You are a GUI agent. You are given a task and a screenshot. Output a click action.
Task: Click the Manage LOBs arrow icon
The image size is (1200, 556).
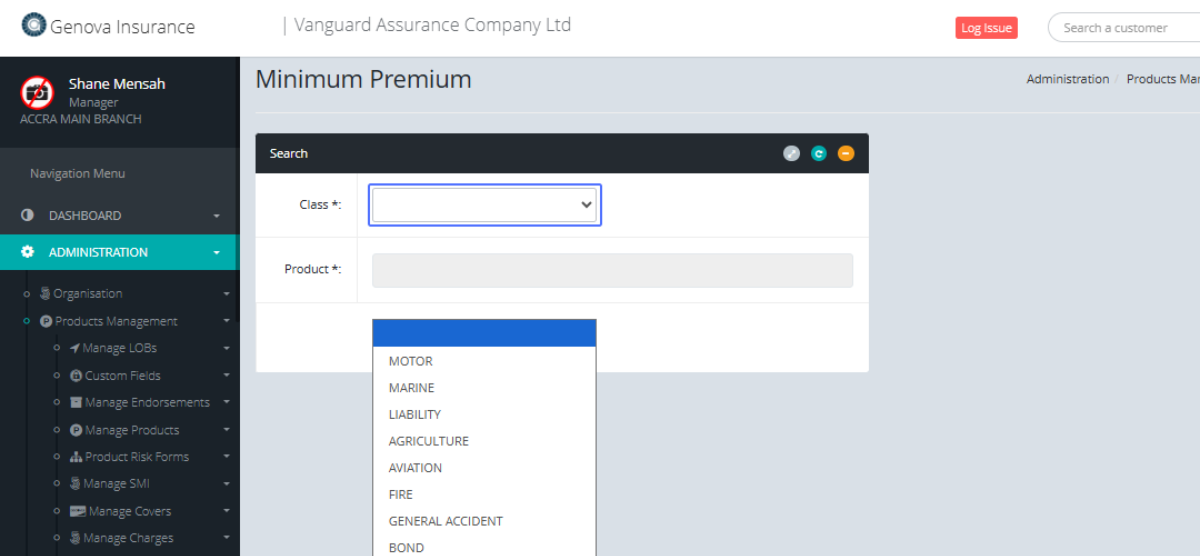(75, 348)
